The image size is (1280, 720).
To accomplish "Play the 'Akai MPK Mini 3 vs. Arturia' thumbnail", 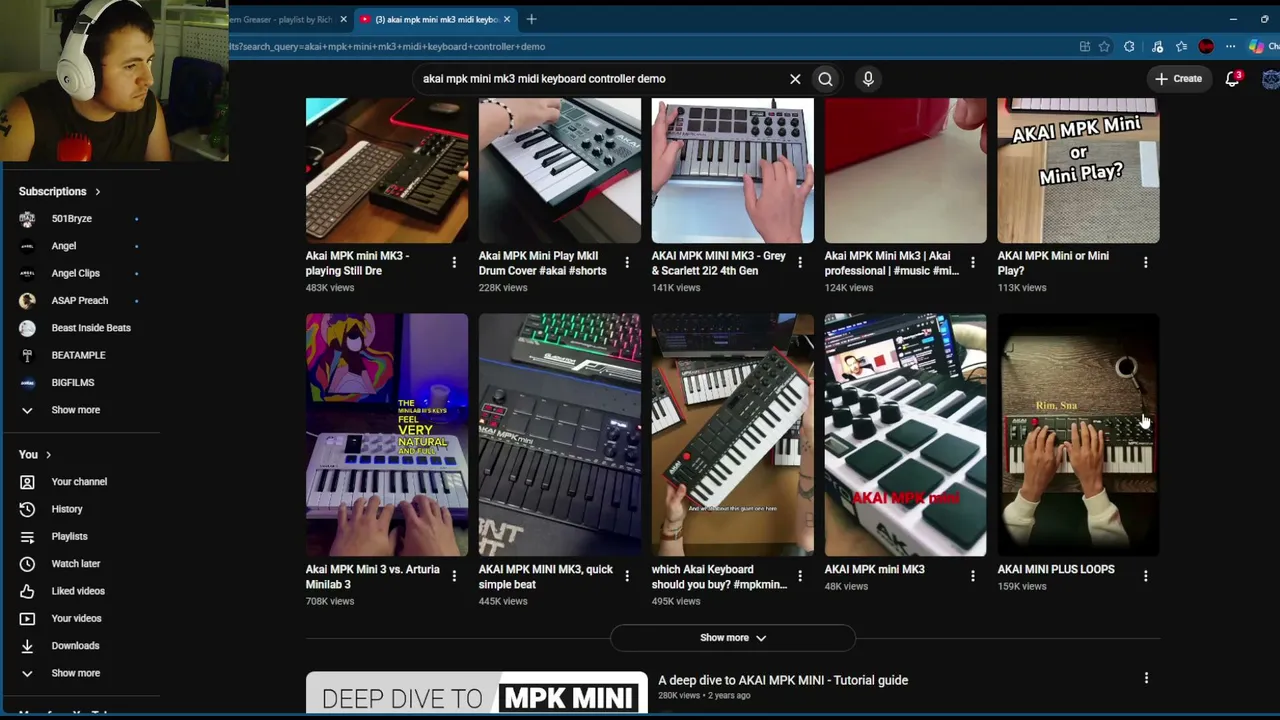I will pyautogui.click(x=387, y=435).
